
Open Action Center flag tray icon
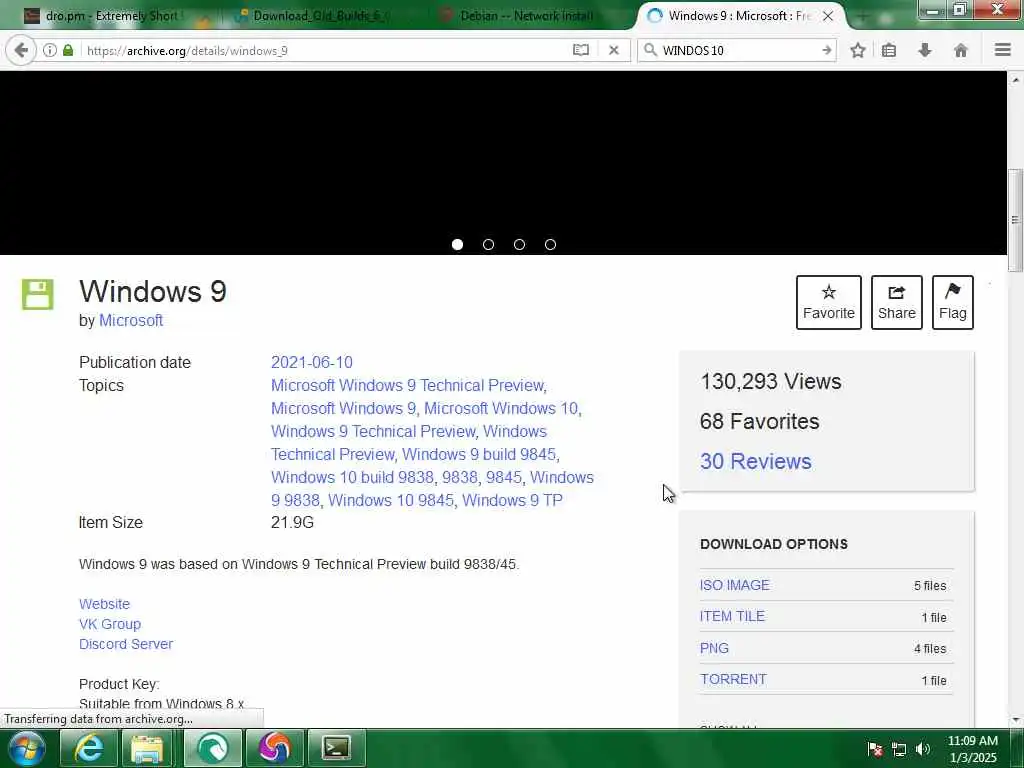875,749
